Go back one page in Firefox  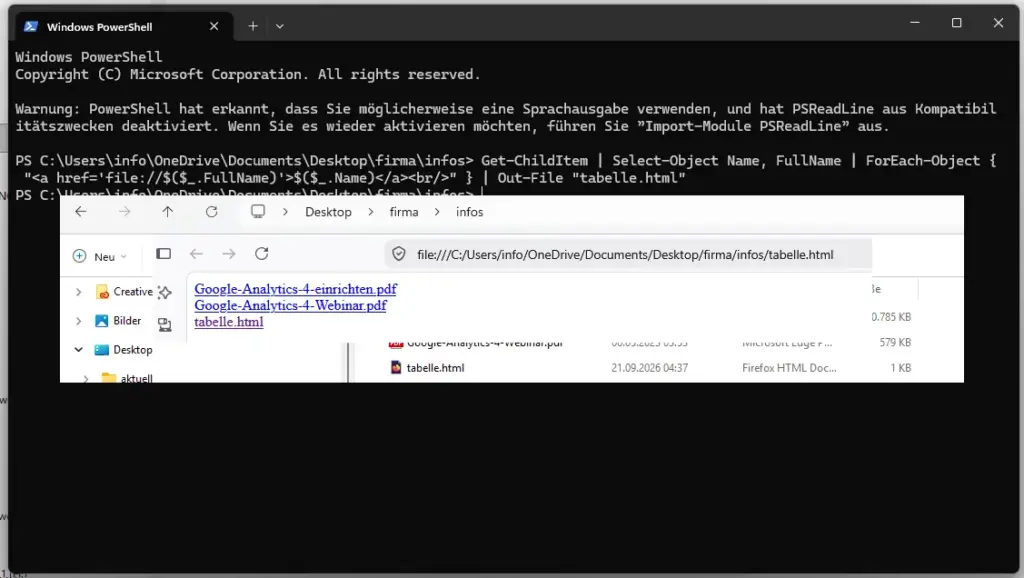196,254
